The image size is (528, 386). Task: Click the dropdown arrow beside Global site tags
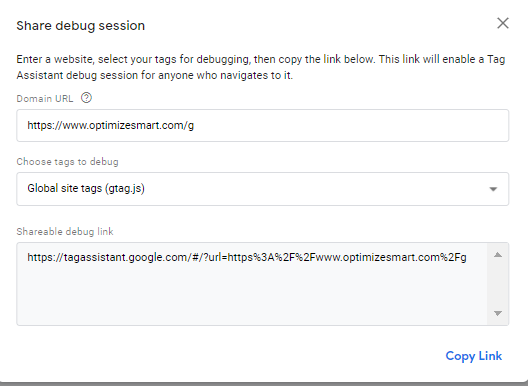point(493,189)
